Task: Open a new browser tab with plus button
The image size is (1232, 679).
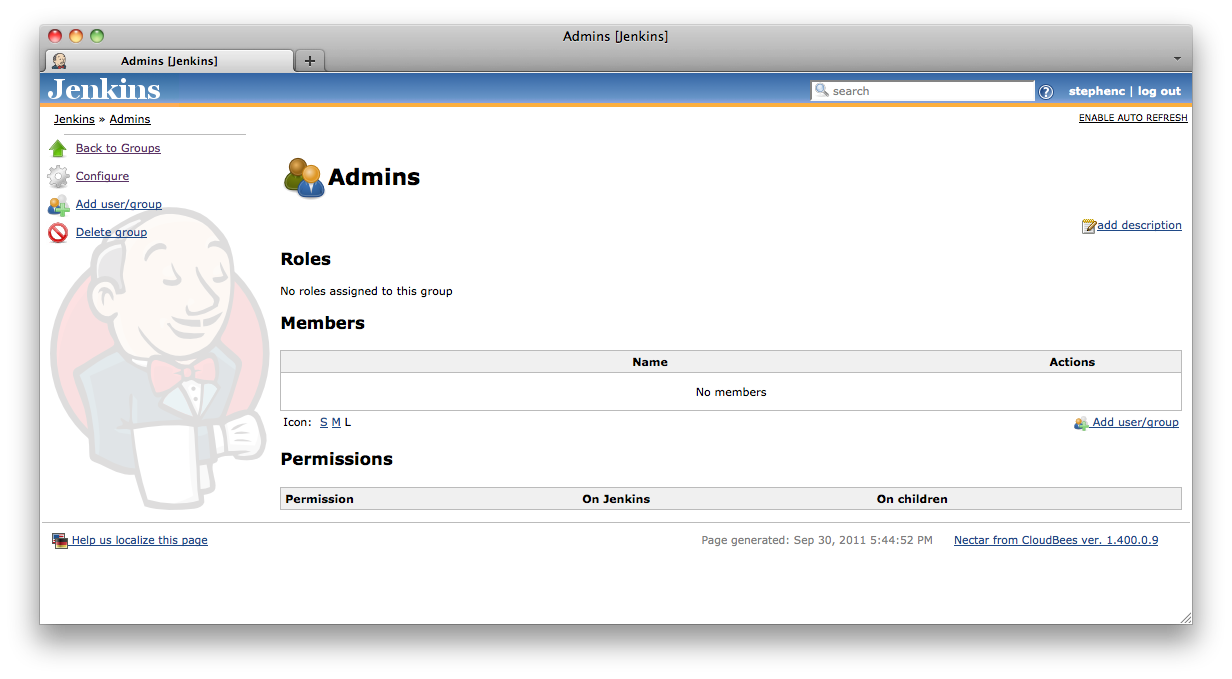Action: (310, 61)
